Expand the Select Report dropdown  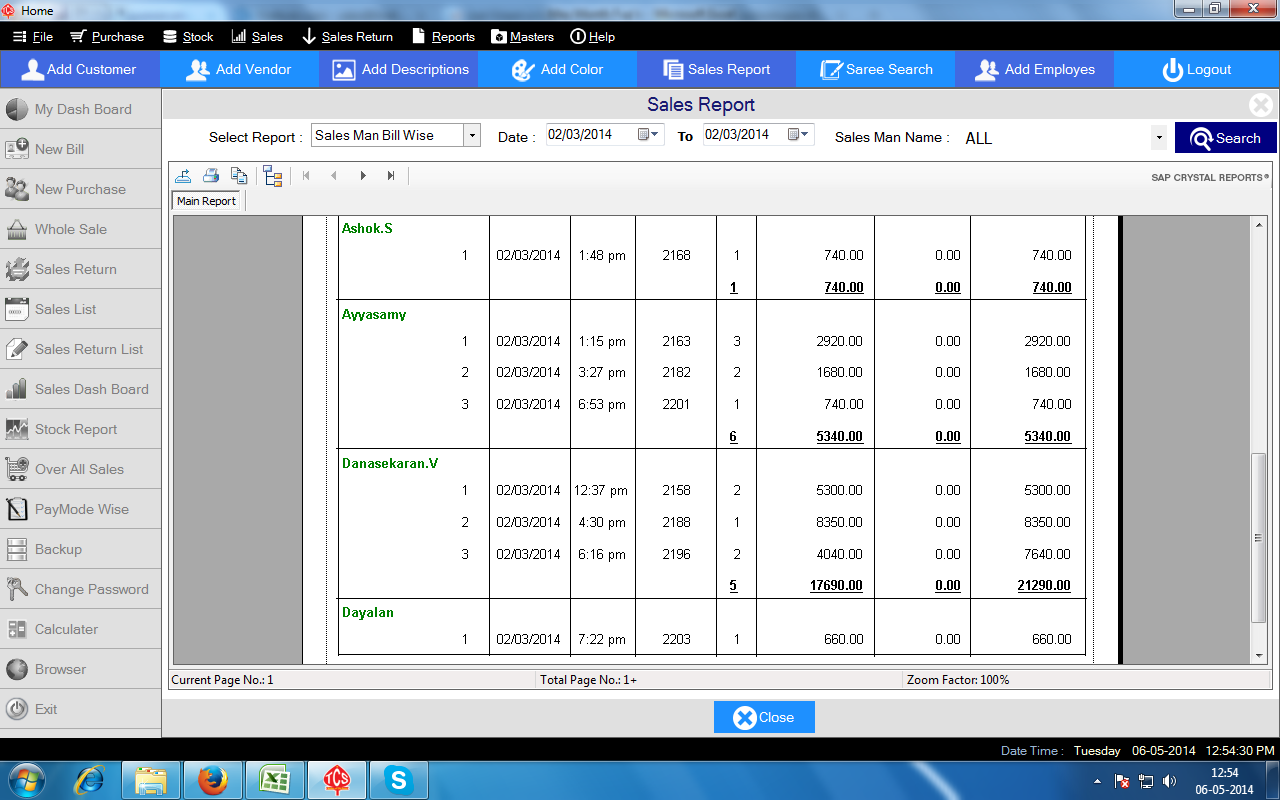tap(472, 136)
